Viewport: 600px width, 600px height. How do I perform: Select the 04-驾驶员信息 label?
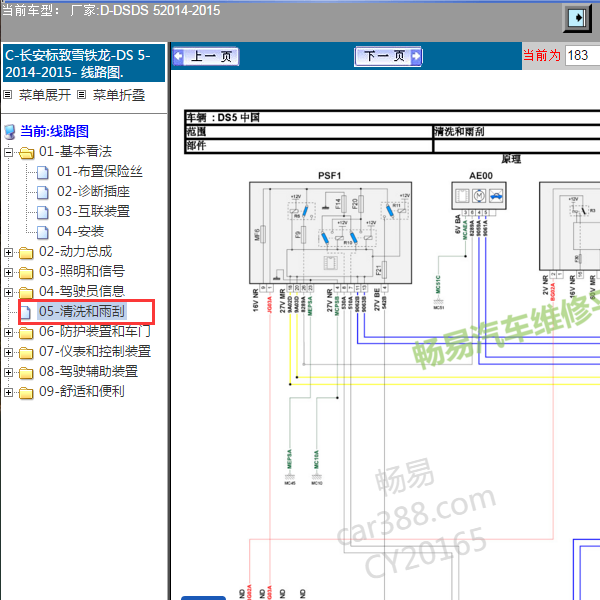pos(82,291)
